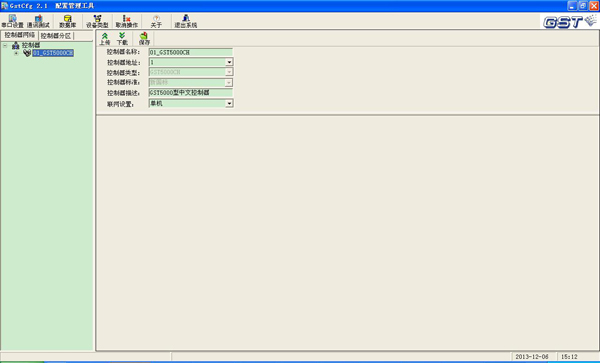Open the 串口设置 serial port settings tool
This screenshot has width=600, height=363.
(12, 21)
